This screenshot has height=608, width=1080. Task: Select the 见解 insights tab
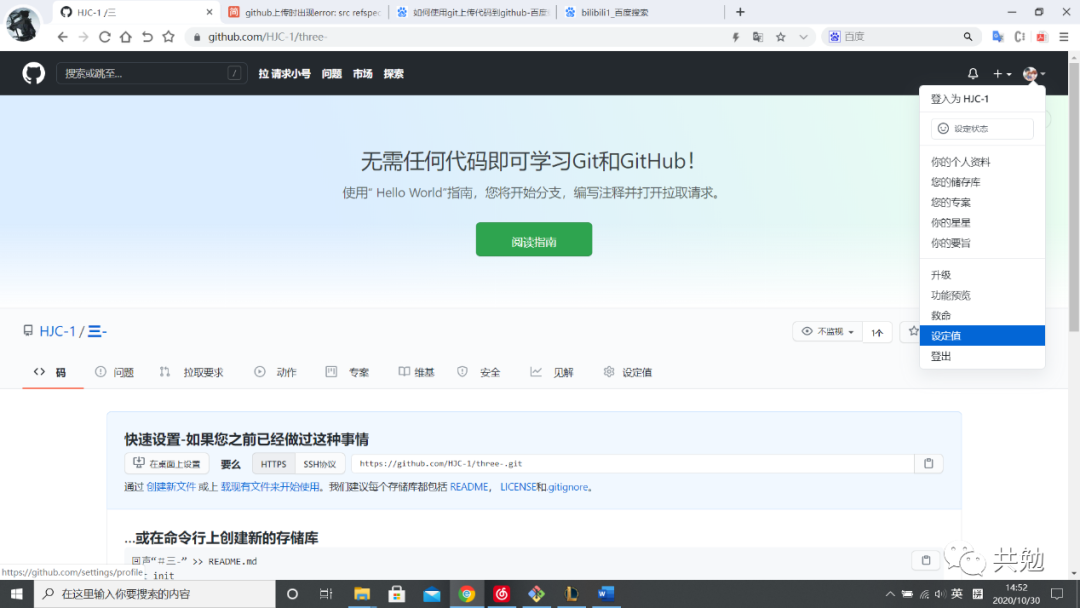point(552,372)
